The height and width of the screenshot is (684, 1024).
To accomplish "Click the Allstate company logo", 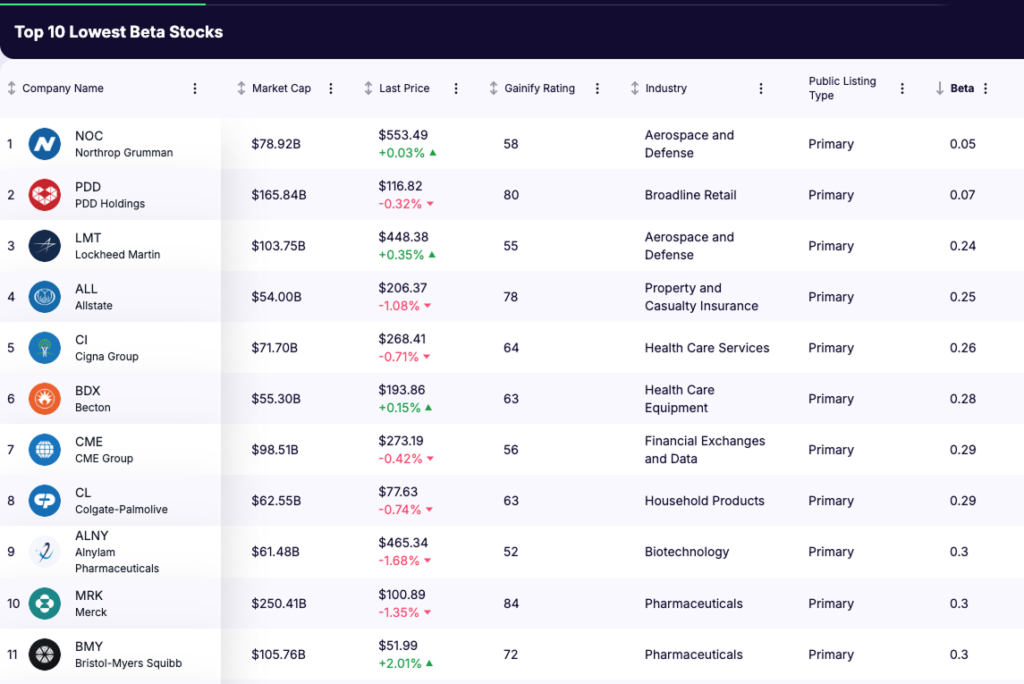I will [x=44, y=296].
